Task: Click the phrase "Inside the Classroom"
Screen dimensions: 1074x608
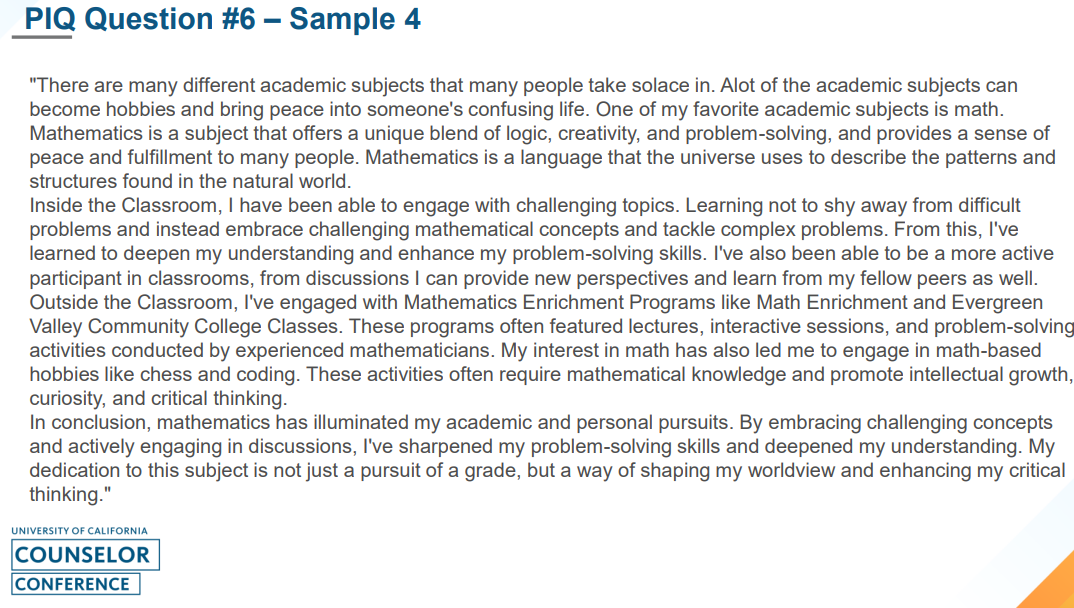Action: 117,205
